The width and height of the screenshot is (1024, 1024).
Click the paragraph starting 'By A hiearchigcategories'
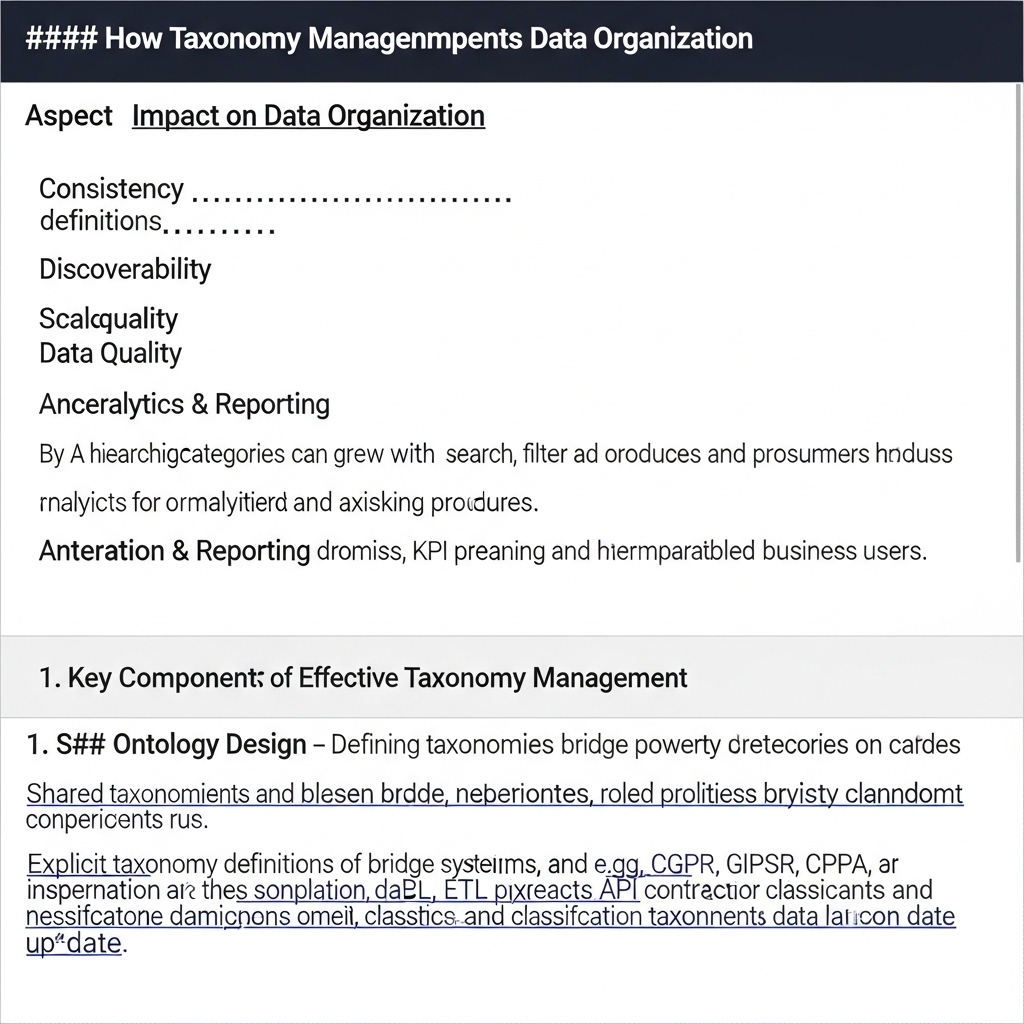495,454
